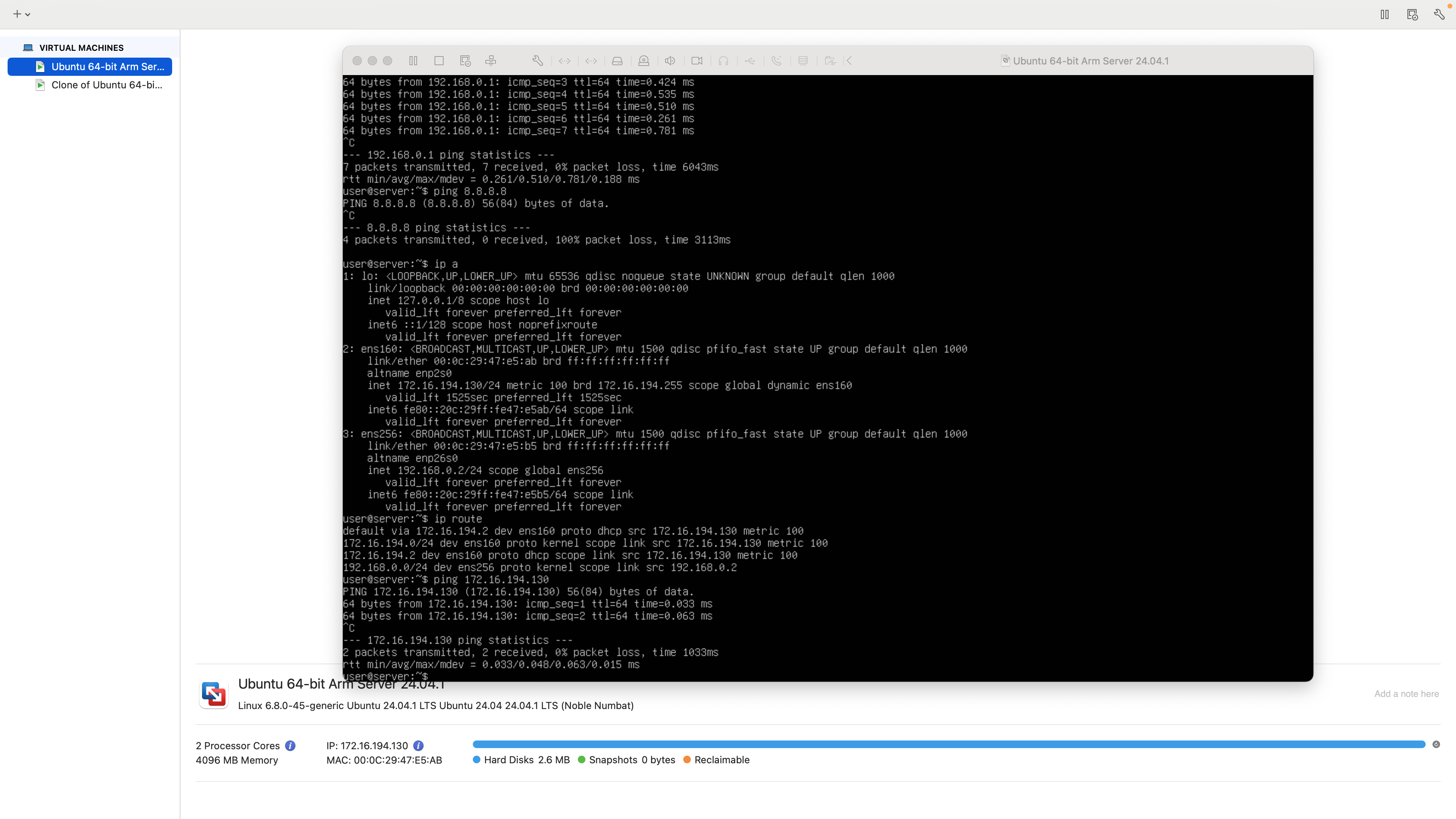
Task: Open the settings wrench in the library's top-right toolbar
Action: coord(1440,14)
